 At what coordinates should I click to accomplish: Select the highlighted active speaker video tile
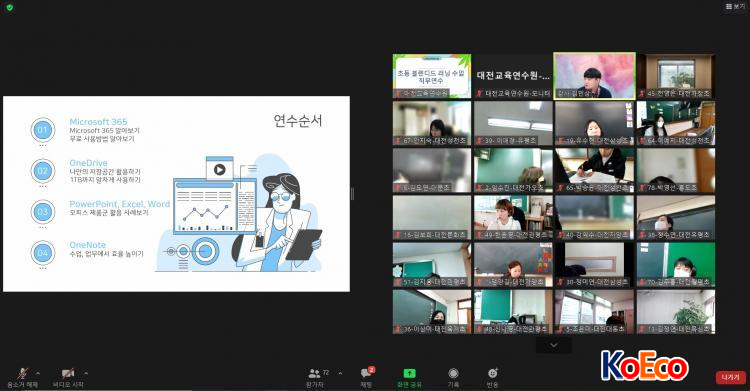click(595, 76)
